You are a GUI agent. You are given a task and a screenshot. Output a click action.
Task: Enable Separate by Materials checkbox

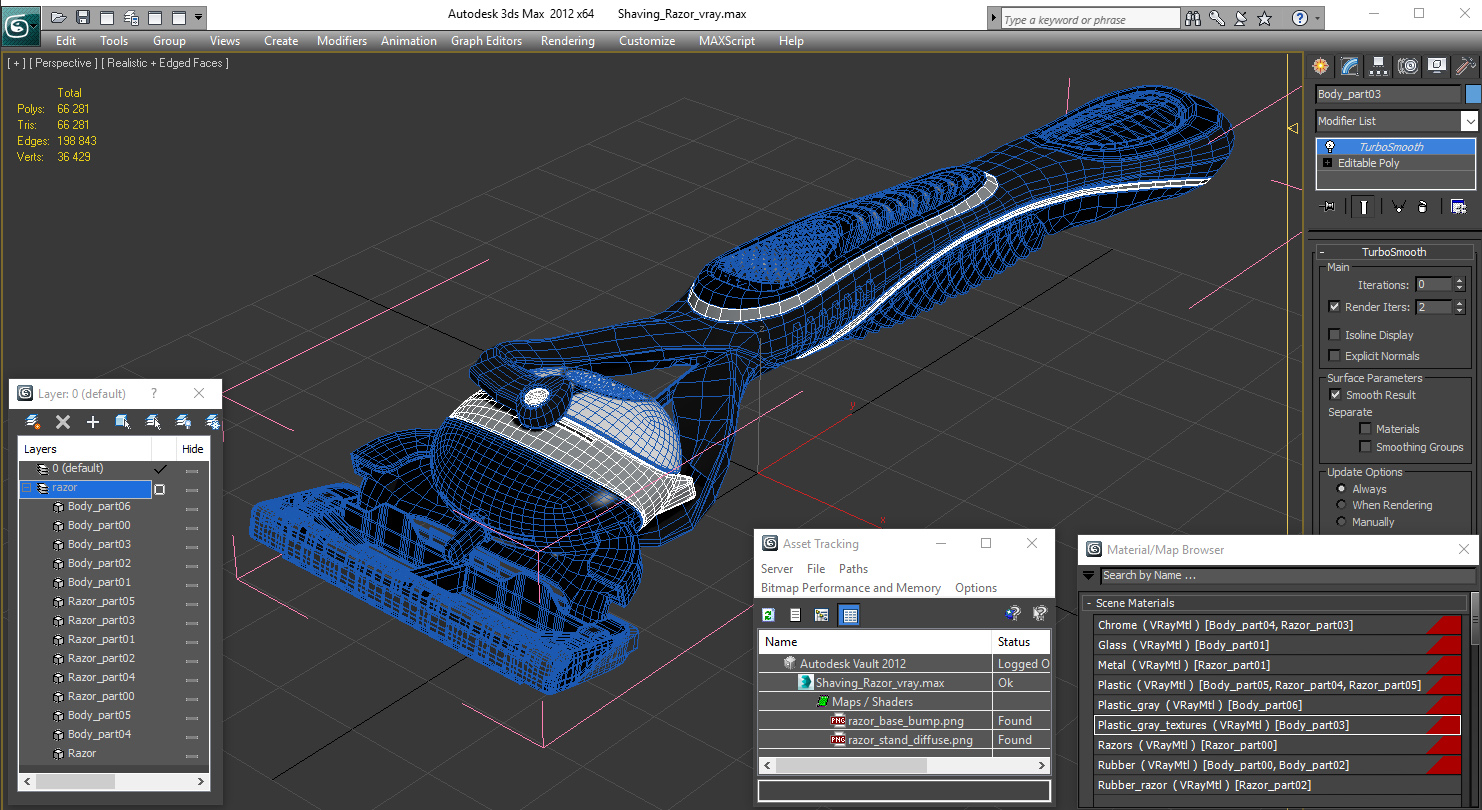1365,428
